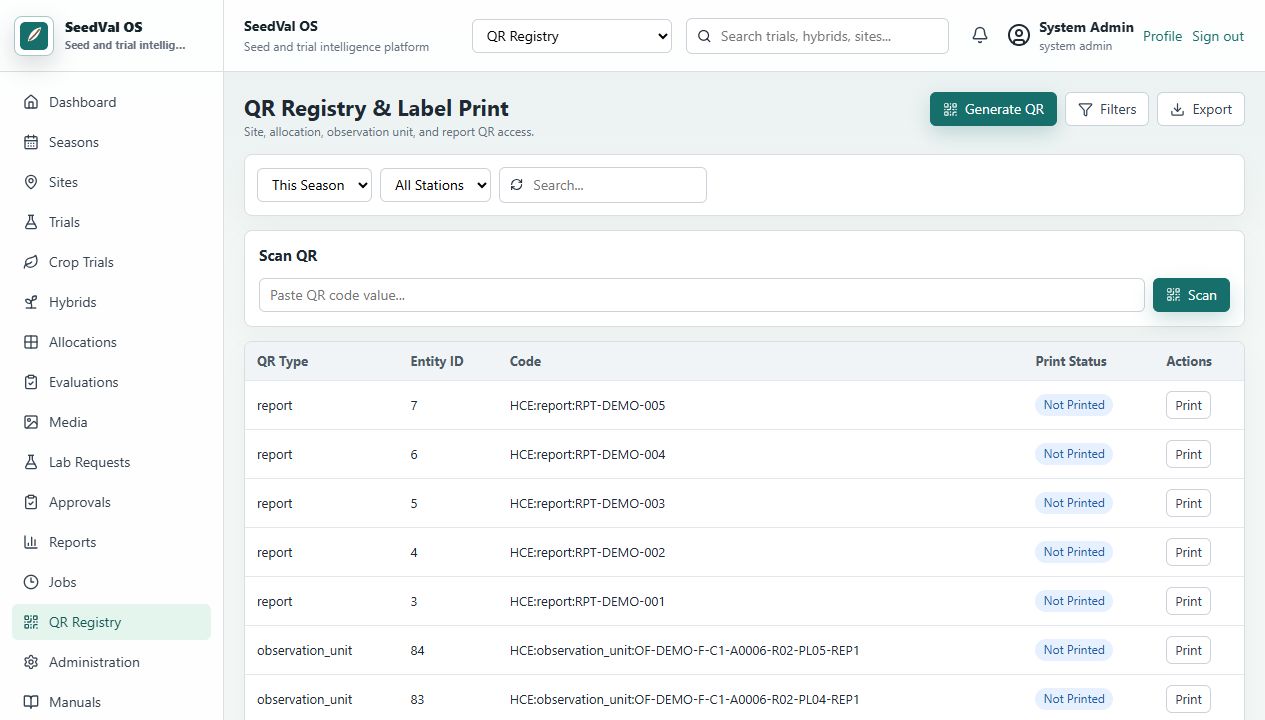Open Allocations in sidebar

coord(111,342)
